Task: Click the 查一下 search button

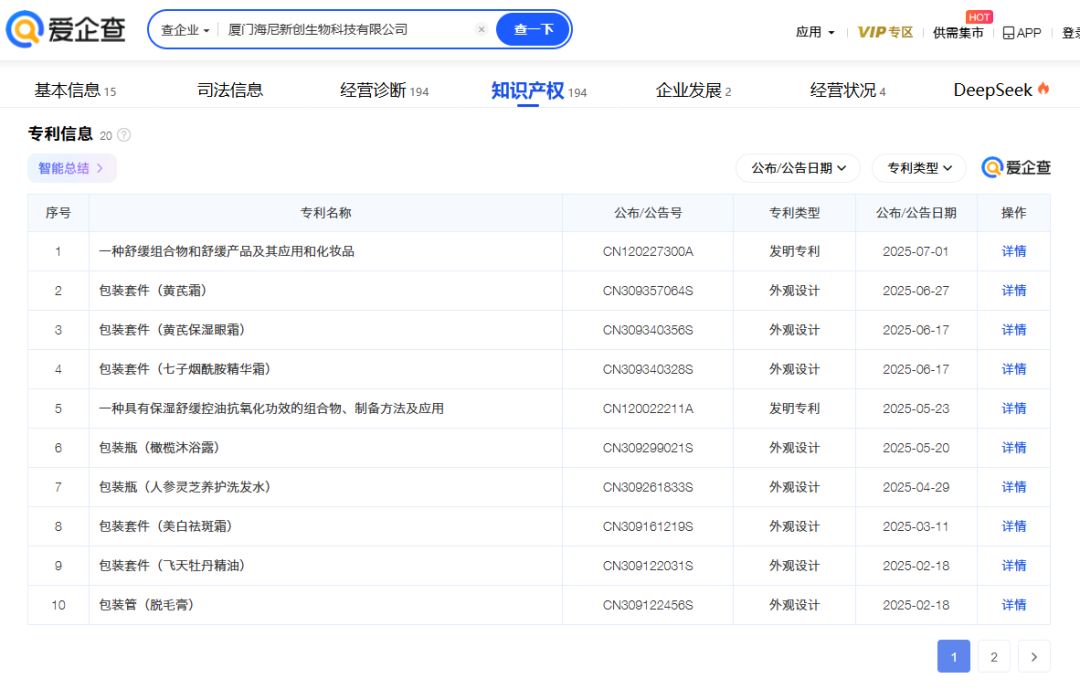Action: (x=533, y=30)
